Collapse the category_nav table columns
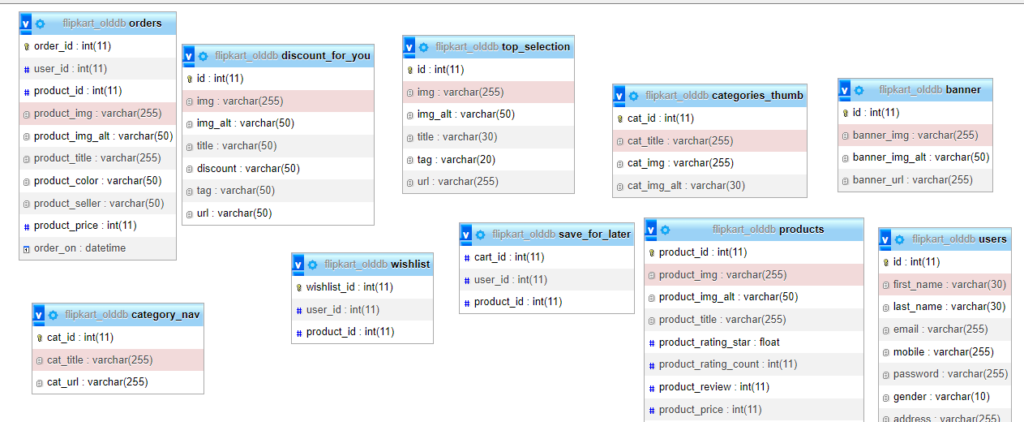Screen dimensions: 1024x422 coord(39,316)
